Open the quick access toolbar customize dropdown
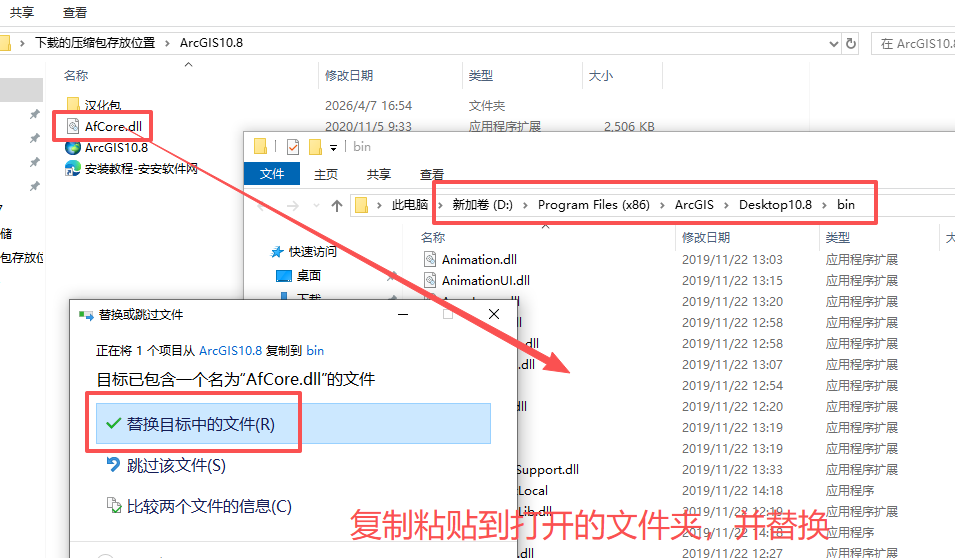955x558 pixels. pos(333,147)
